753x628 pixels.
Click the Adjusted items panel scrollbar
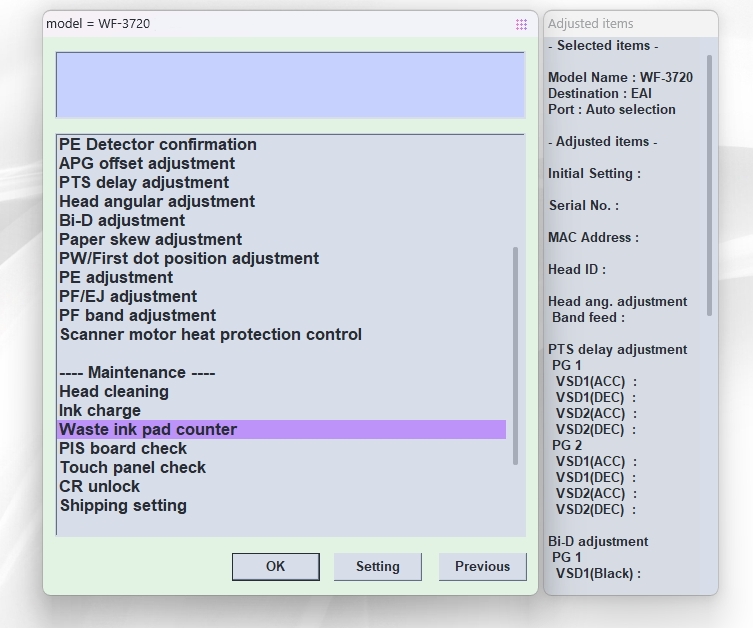(709, 185)
